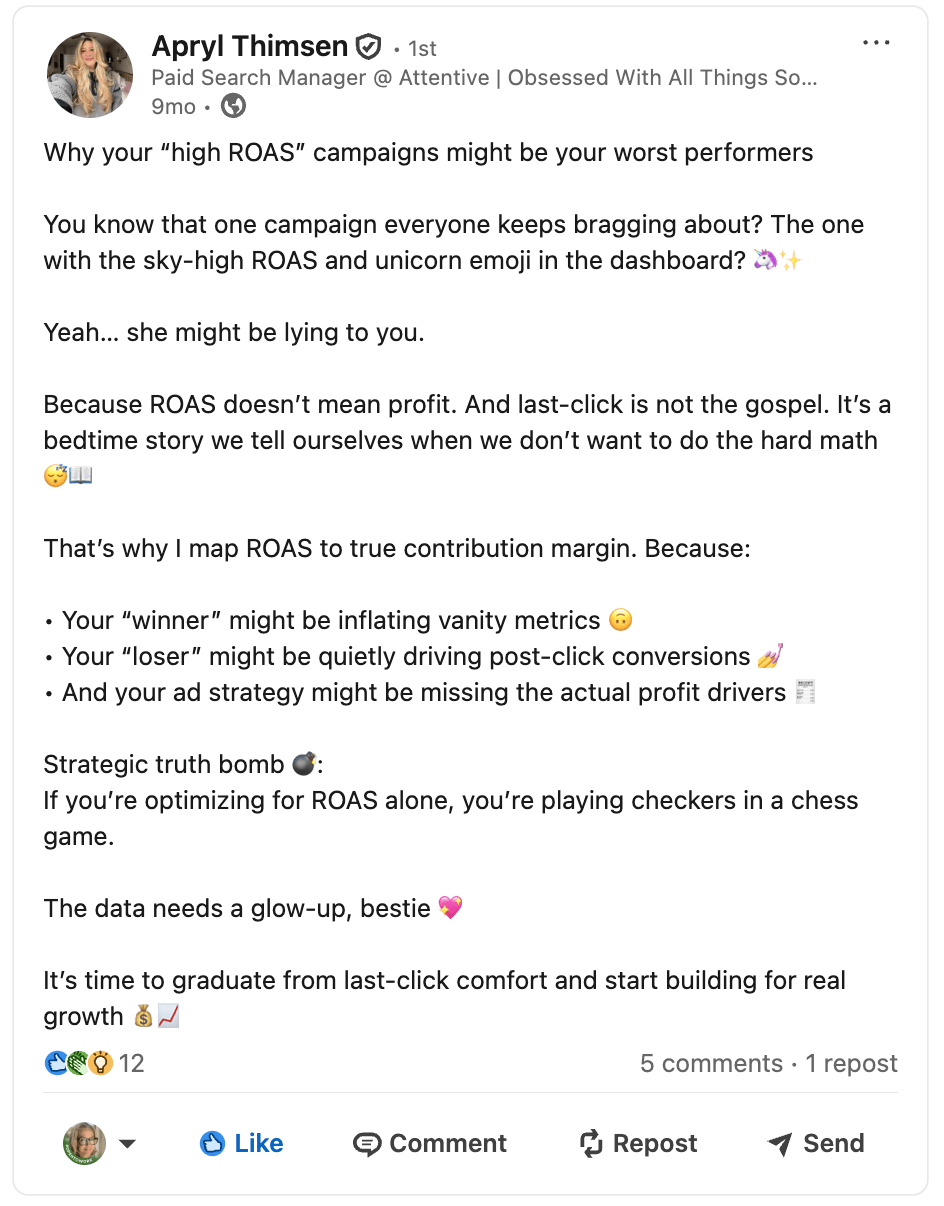Viewport: 944px width, 1206px height.
Task: Click the Comment button label
Action: click(x=448, y=1144)
